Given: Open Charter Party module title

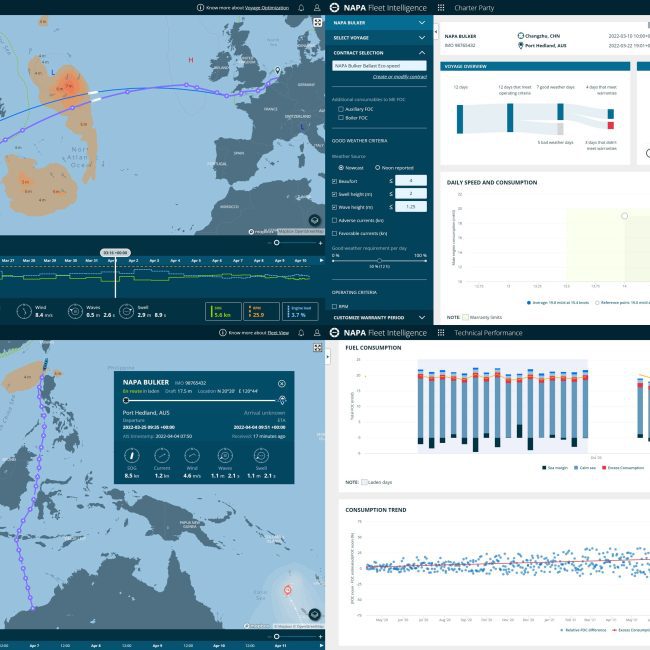Looking at the screenshot, I should click(474, 7).
